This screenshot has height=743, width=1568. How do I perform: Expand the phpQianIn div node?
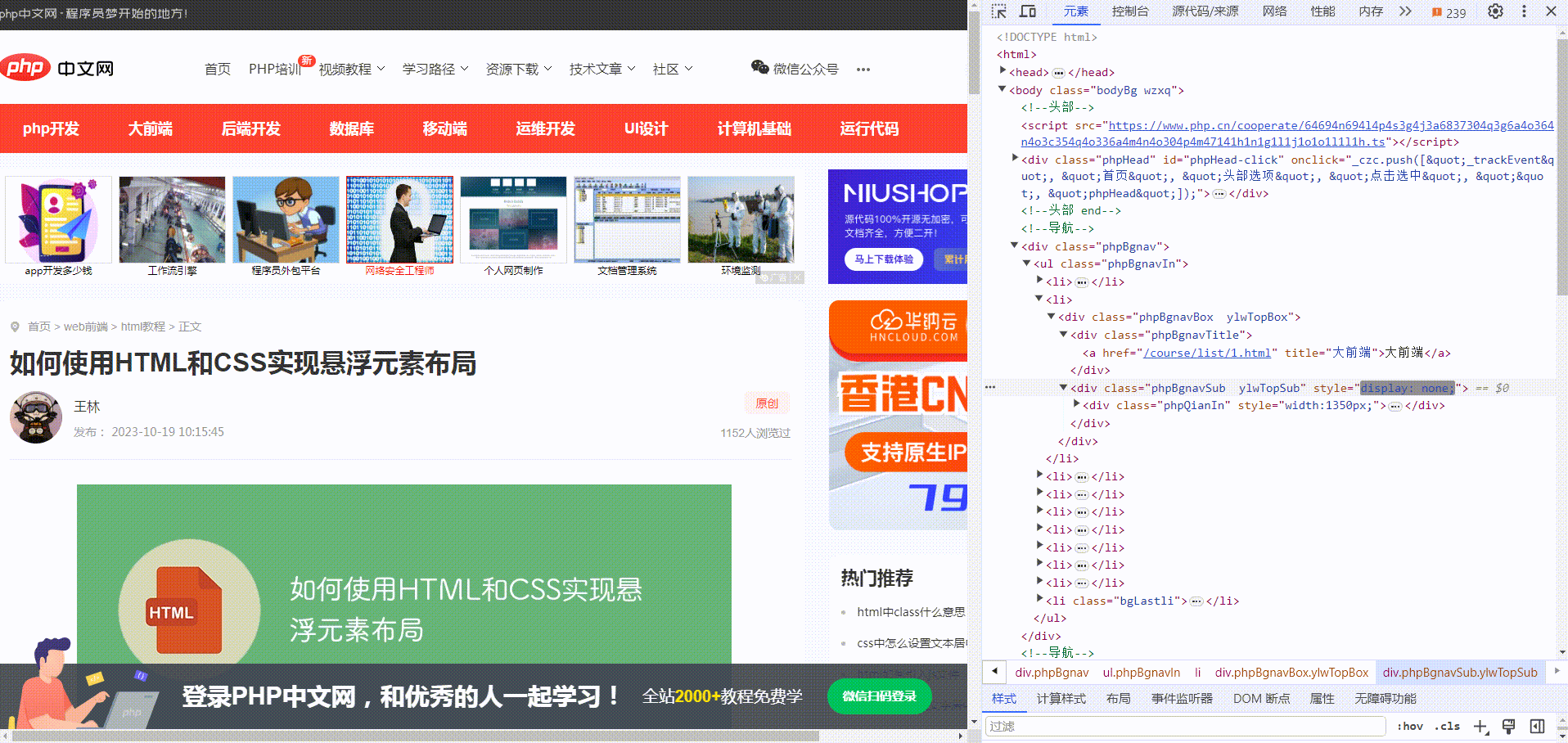pos(1076,404)
